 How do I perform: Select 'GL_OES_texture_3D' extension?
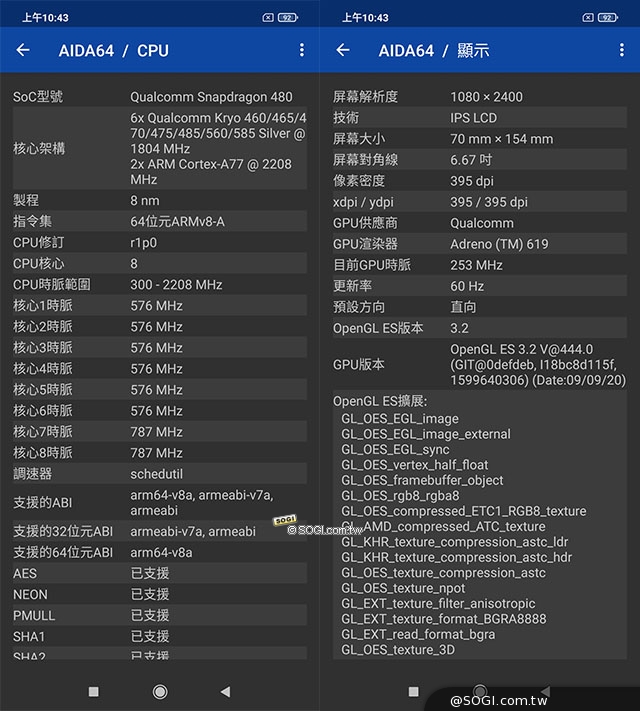click(x=398, y=650)
